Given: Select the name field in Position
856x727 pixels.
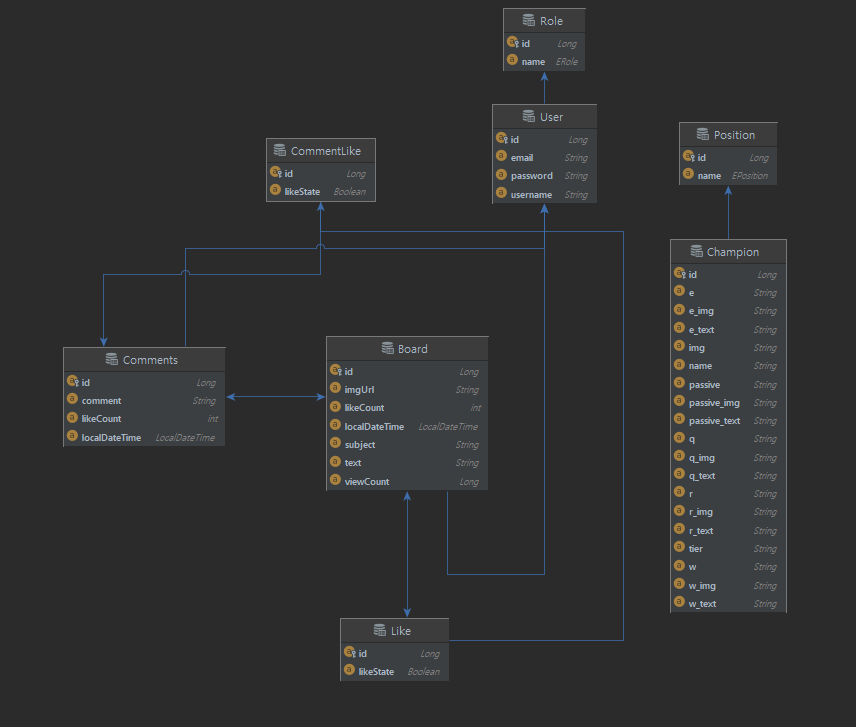Looking at the screenshot, I should [728, 176].
